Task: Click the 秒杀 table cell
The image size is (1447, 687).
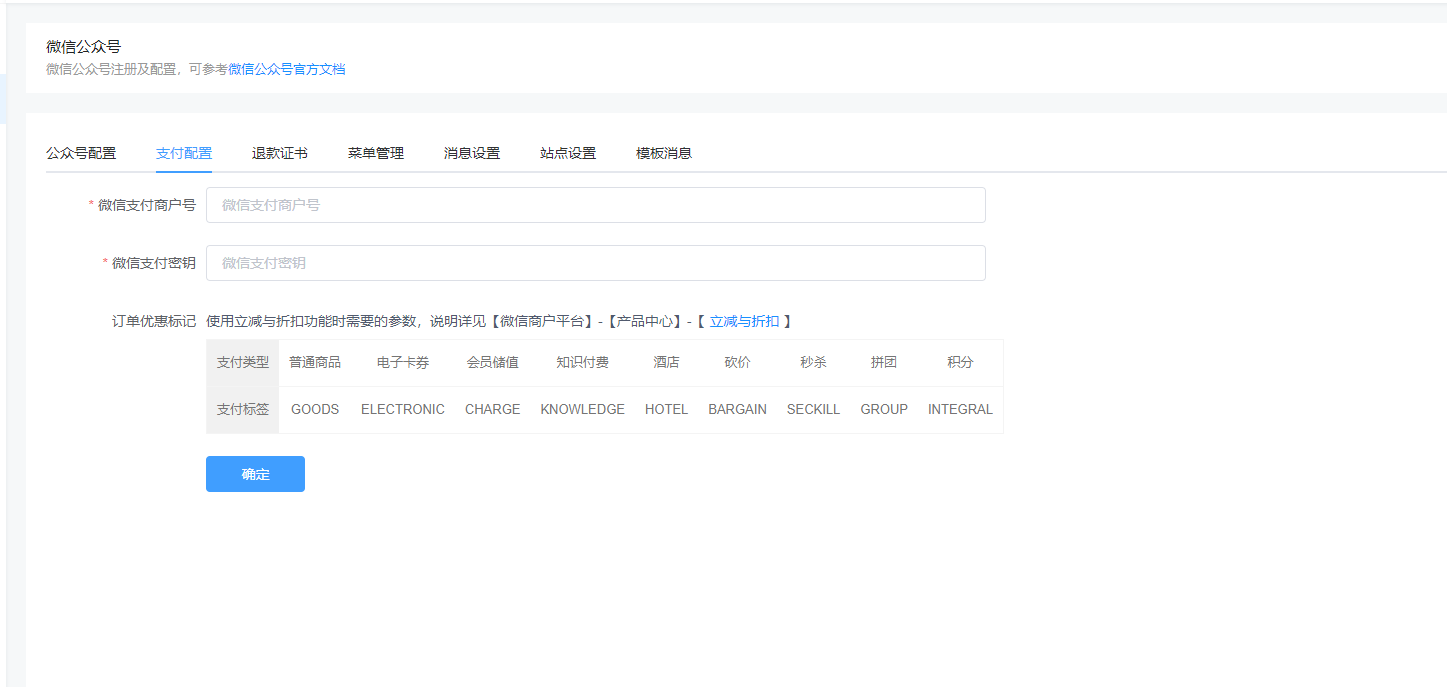Action: pos(813,362)
